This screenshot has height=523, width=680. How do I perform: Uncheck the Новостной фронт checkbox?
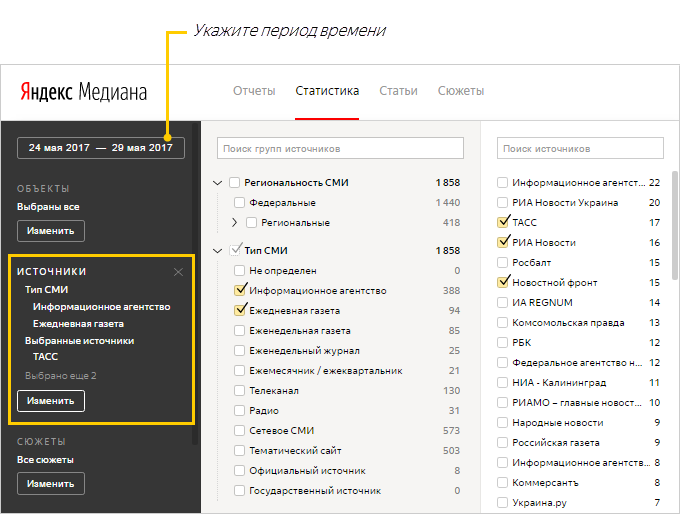click(502, 282)
